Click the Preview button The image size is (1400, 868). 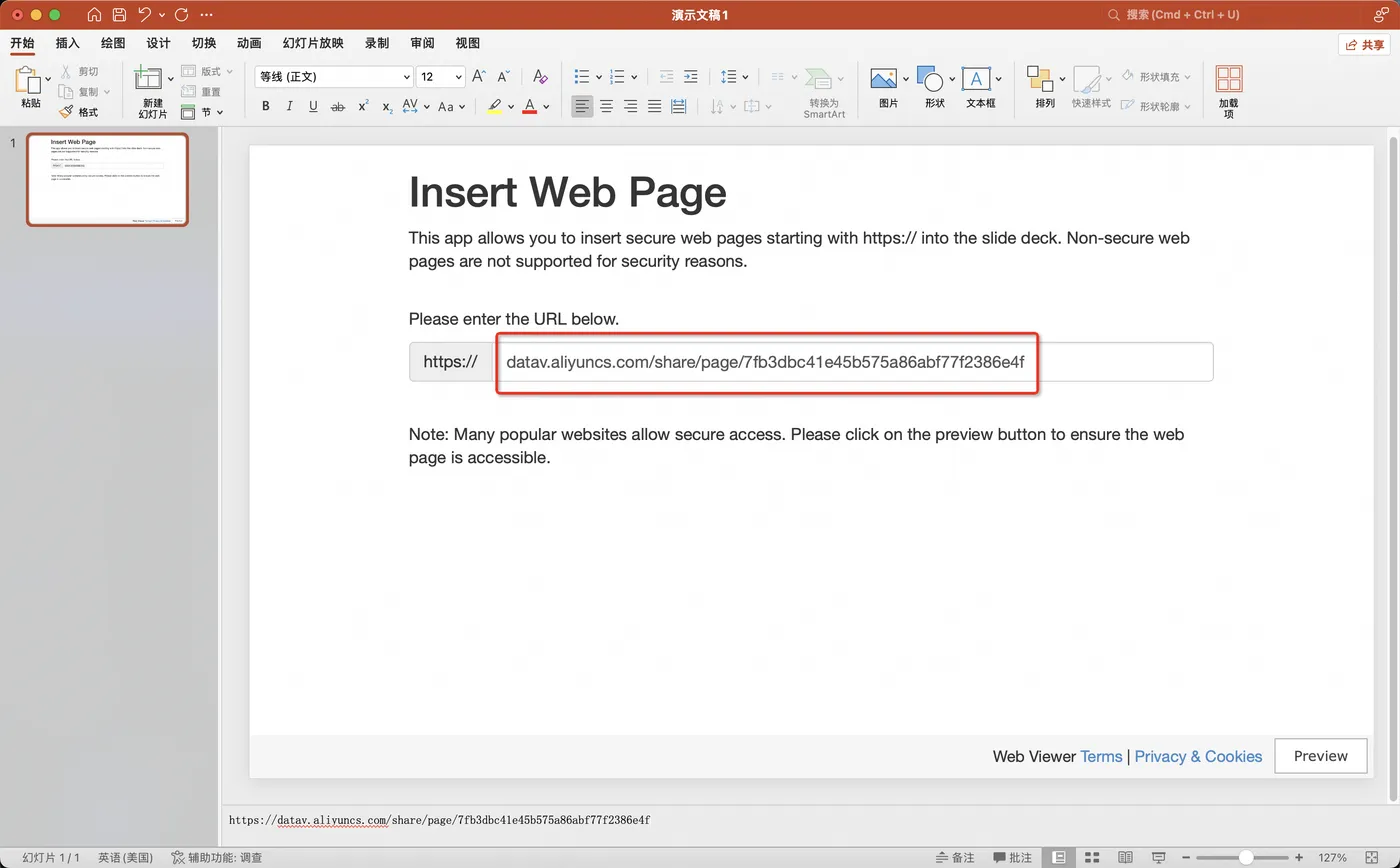(x=1321, y=756)
